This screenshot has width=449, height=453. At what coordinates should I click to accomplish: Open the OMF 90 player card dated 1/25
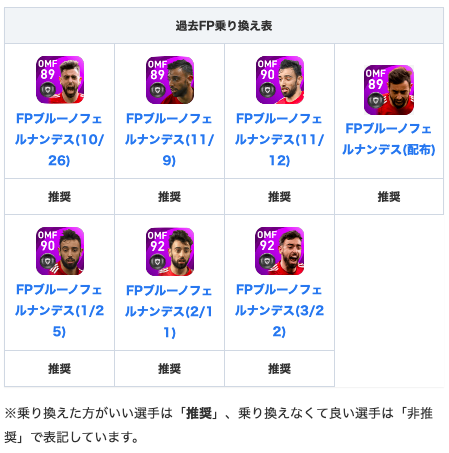(x=60, y=251)
